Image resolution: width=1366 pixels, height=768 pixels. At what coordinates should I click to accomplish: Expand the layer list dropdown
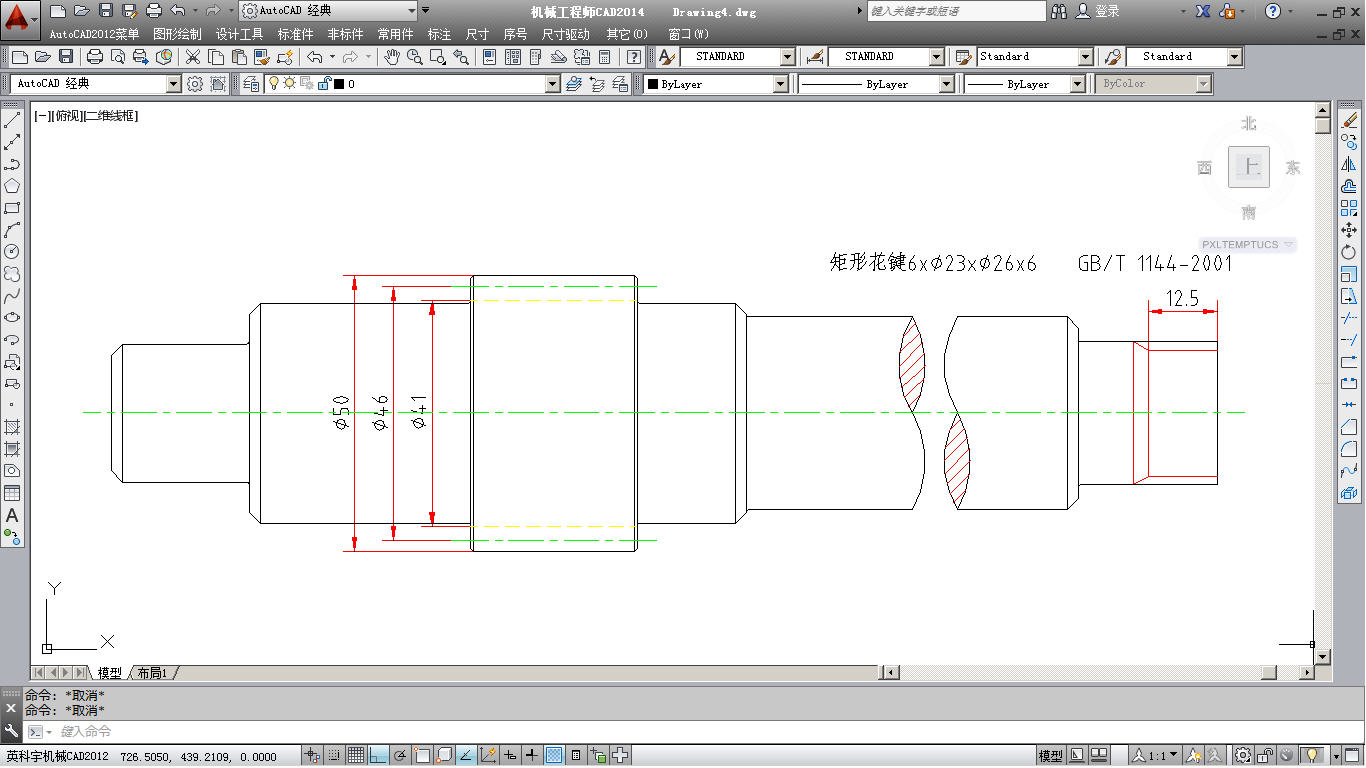tap(552, 85)
